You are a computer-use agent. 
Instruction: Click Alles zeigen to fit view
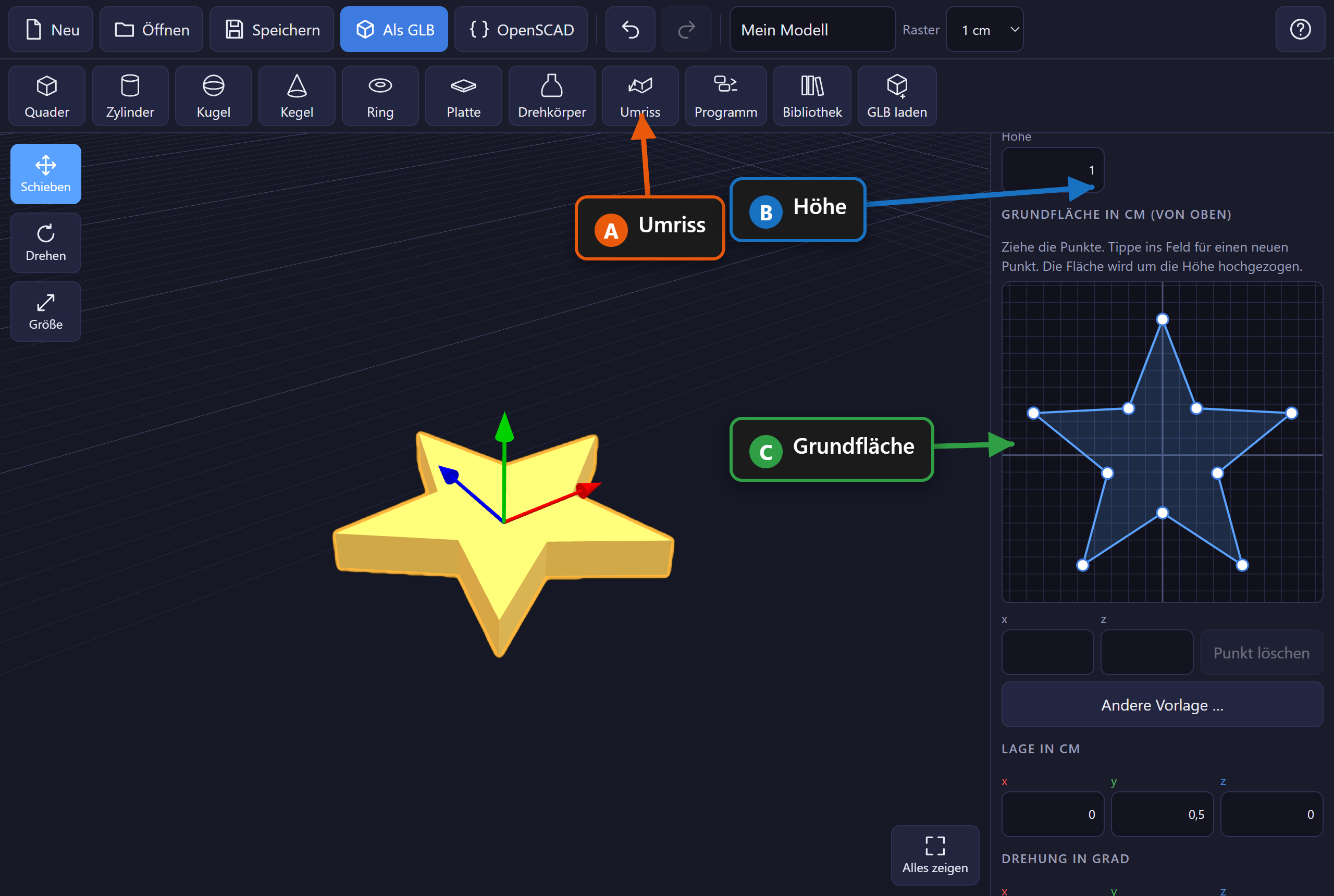934,854
